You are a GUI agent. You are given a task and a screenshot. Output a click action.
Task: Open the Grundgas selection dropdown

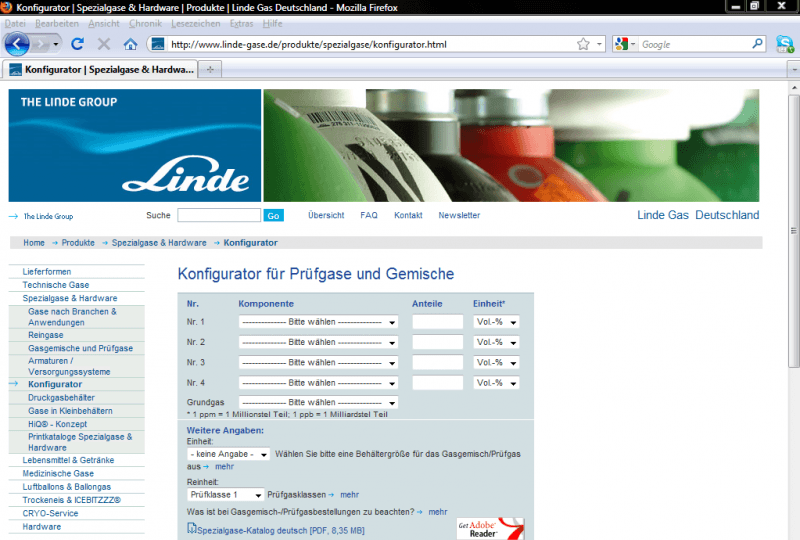318,402
